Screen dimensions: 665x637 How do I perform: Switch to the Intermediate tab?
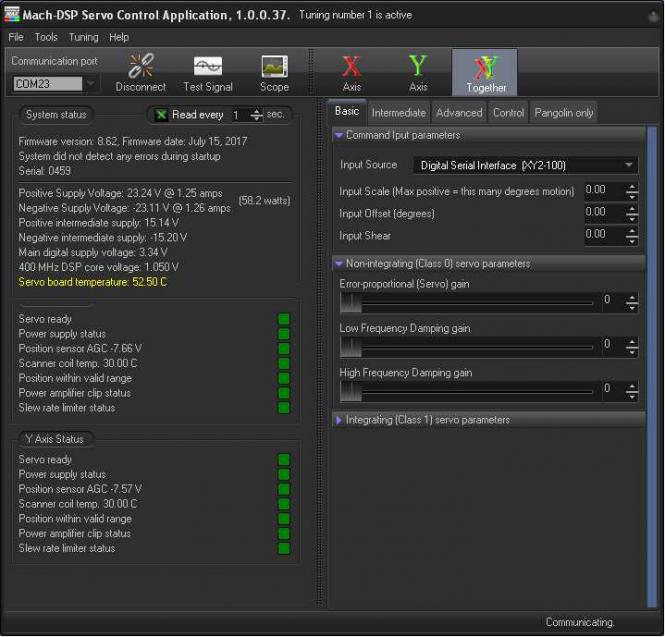click(399, 113)
